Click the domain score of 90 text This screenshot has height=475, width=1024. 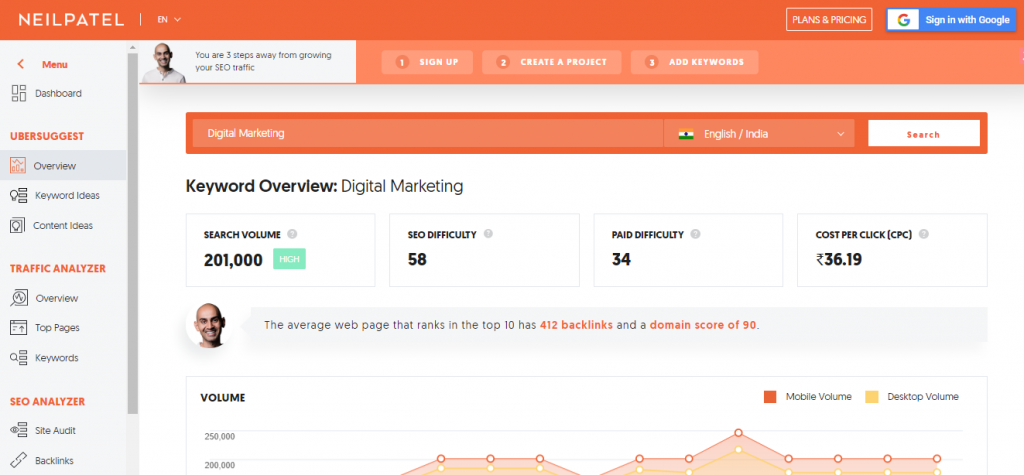pos(703,325)
